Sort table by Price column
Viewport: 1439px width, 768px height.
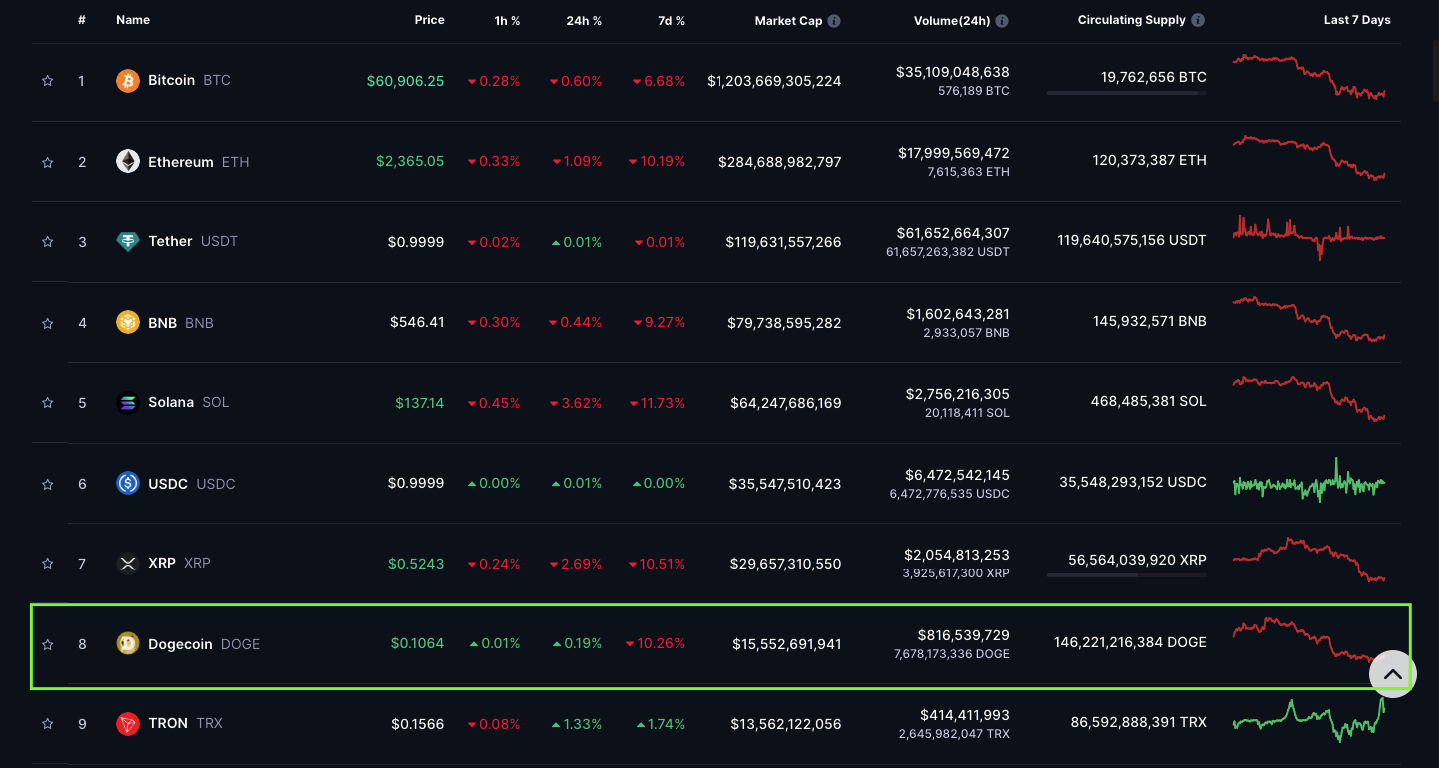(430, 20)
